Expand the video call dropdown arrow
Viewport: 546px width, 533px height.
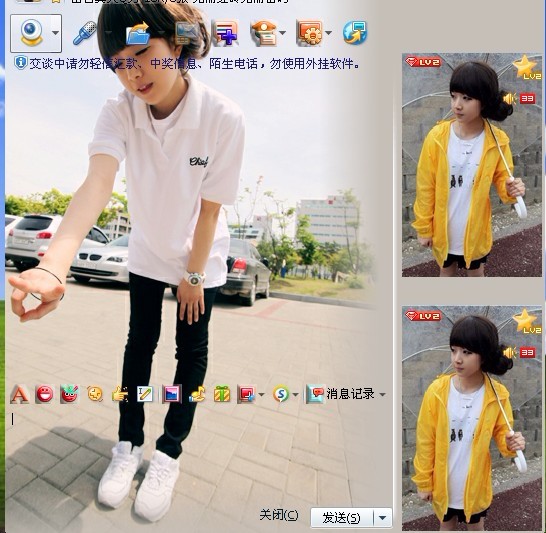pos(55,33)
